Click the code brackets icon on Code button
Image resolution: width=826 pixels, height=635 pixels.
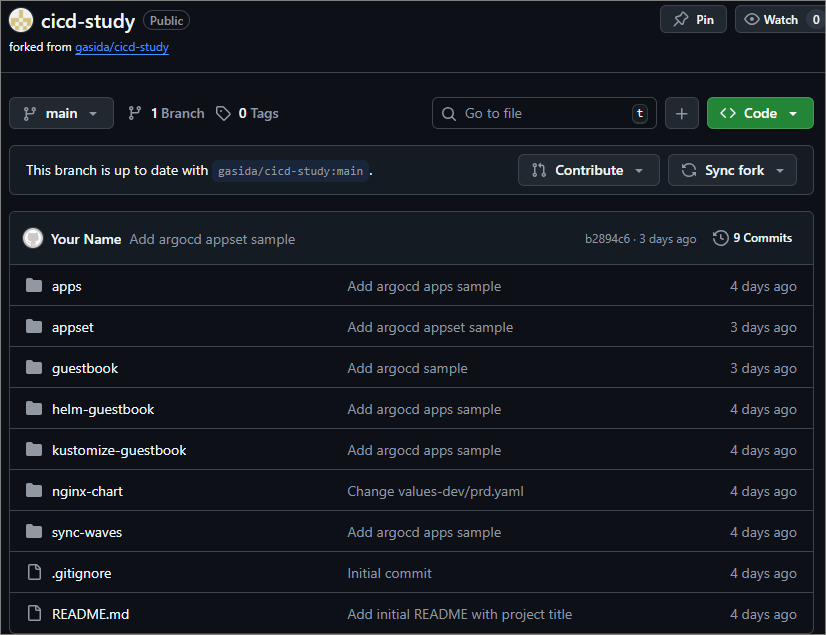tap(727, 113)
